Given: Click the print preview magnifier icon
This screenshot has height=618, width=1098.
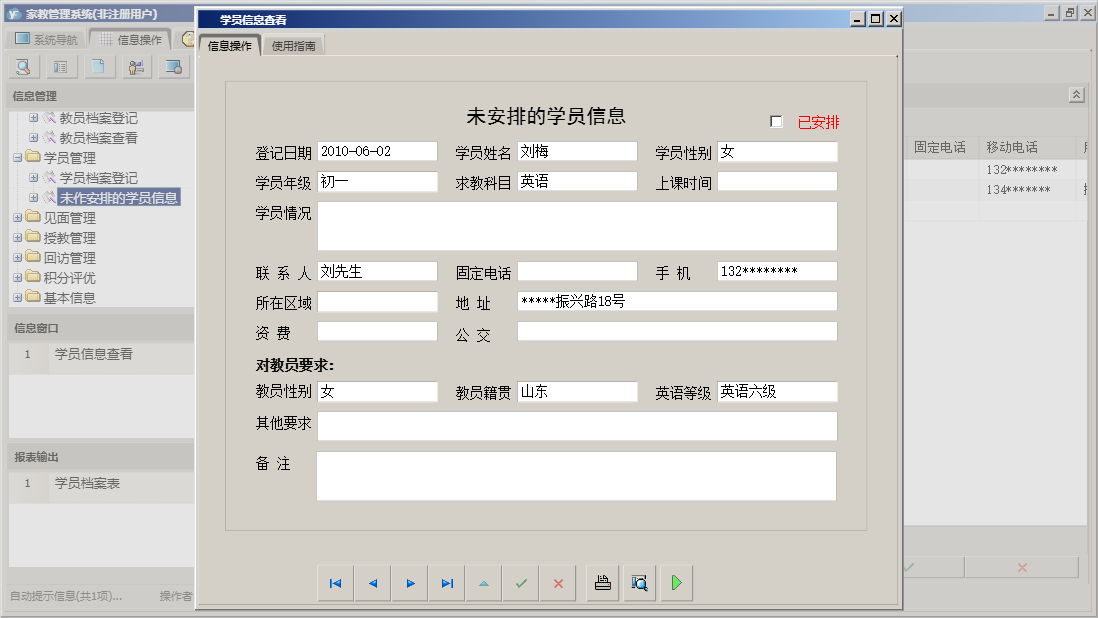Looking at the screenshot, I should [x=639, y=582].
